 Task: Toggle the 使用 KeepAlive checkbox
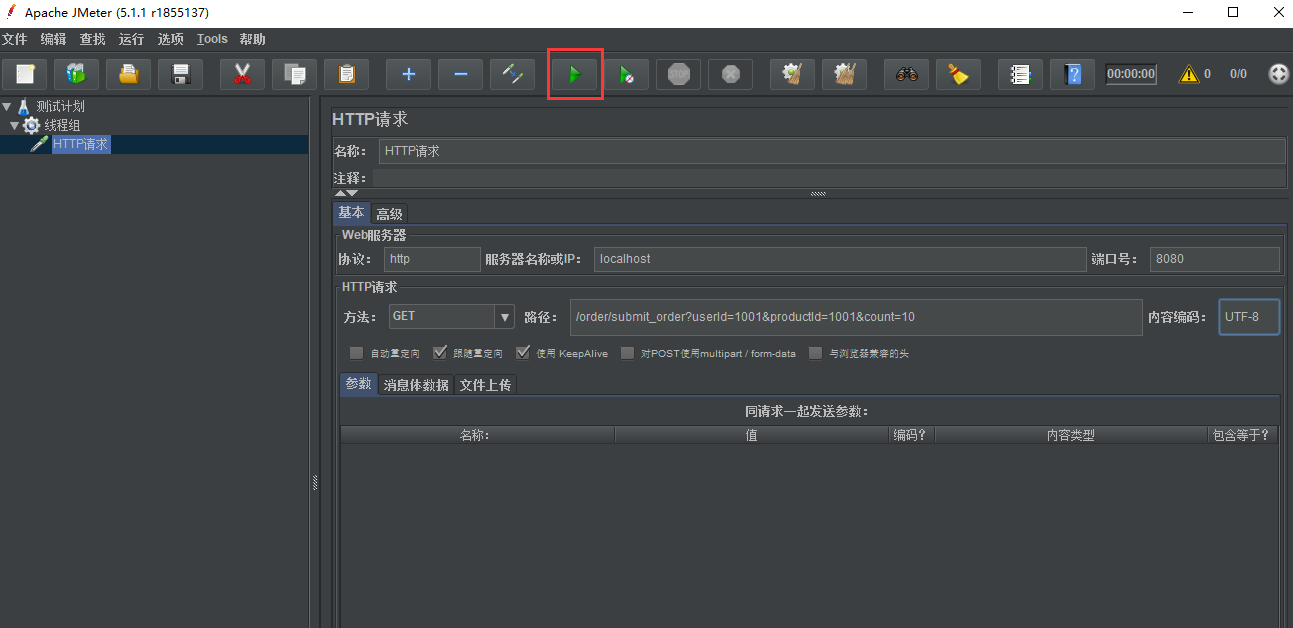pos(523,353)
